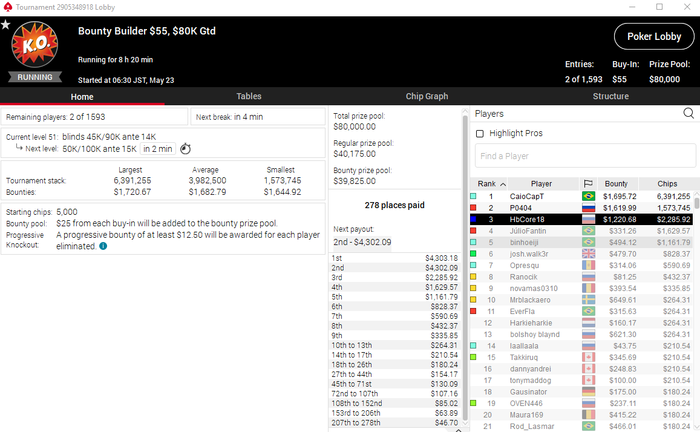Click the Next break in 4 min box
The width and height of the screenshot is (700, 432).
[258, 117]
